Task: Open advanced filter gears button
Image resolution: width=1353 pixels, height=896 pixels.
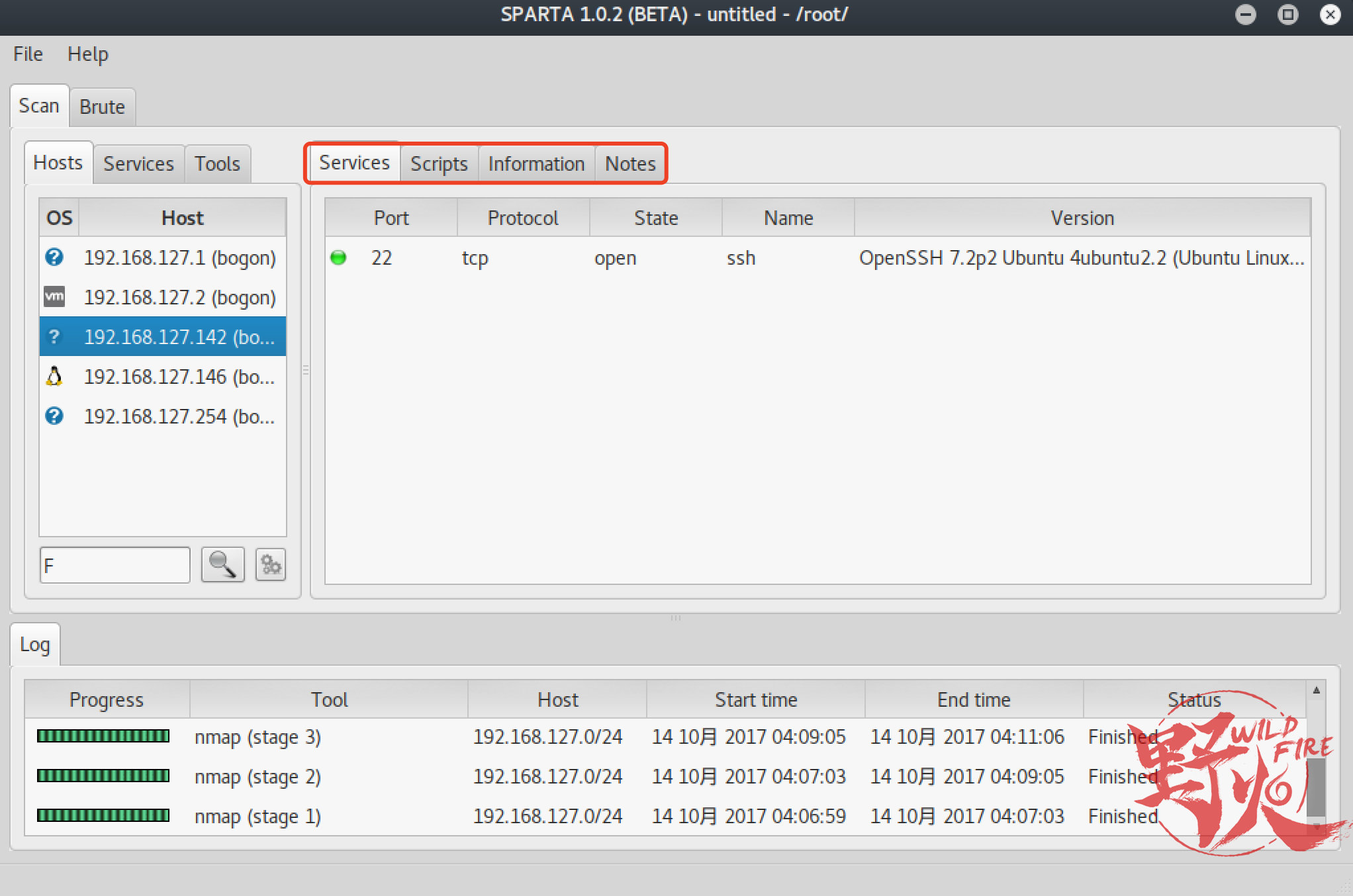Action: click(x=270, y=564)
